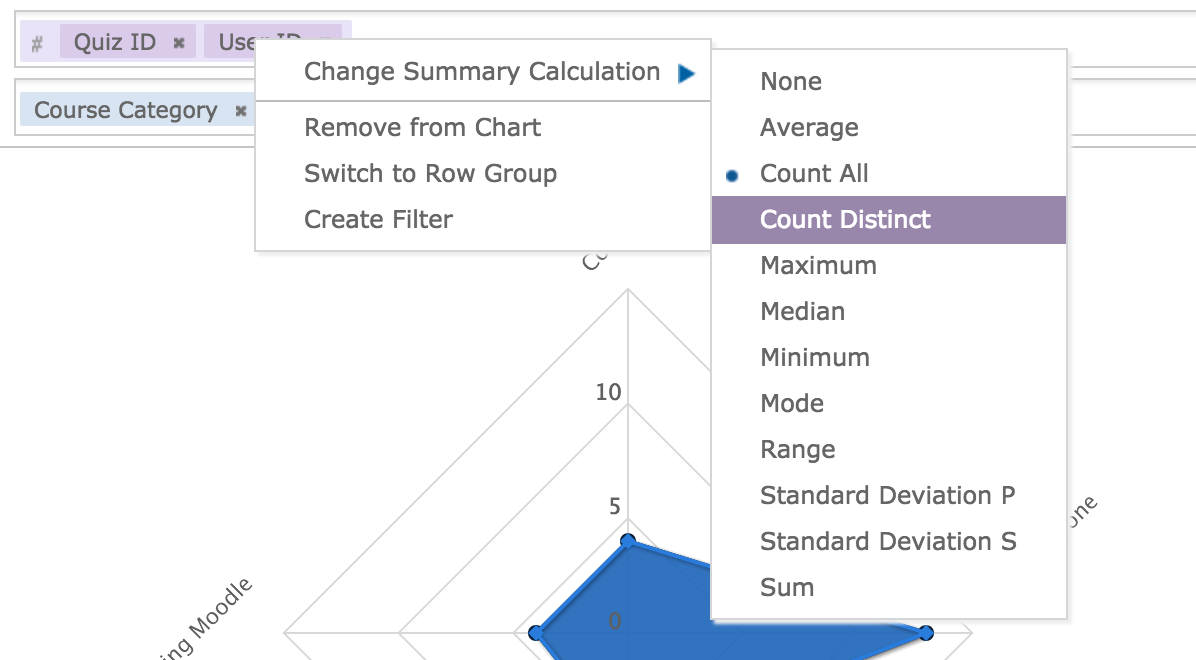Select the Mode calculation
Viewport: 1196px width, 660px height.
coord(792,404)
